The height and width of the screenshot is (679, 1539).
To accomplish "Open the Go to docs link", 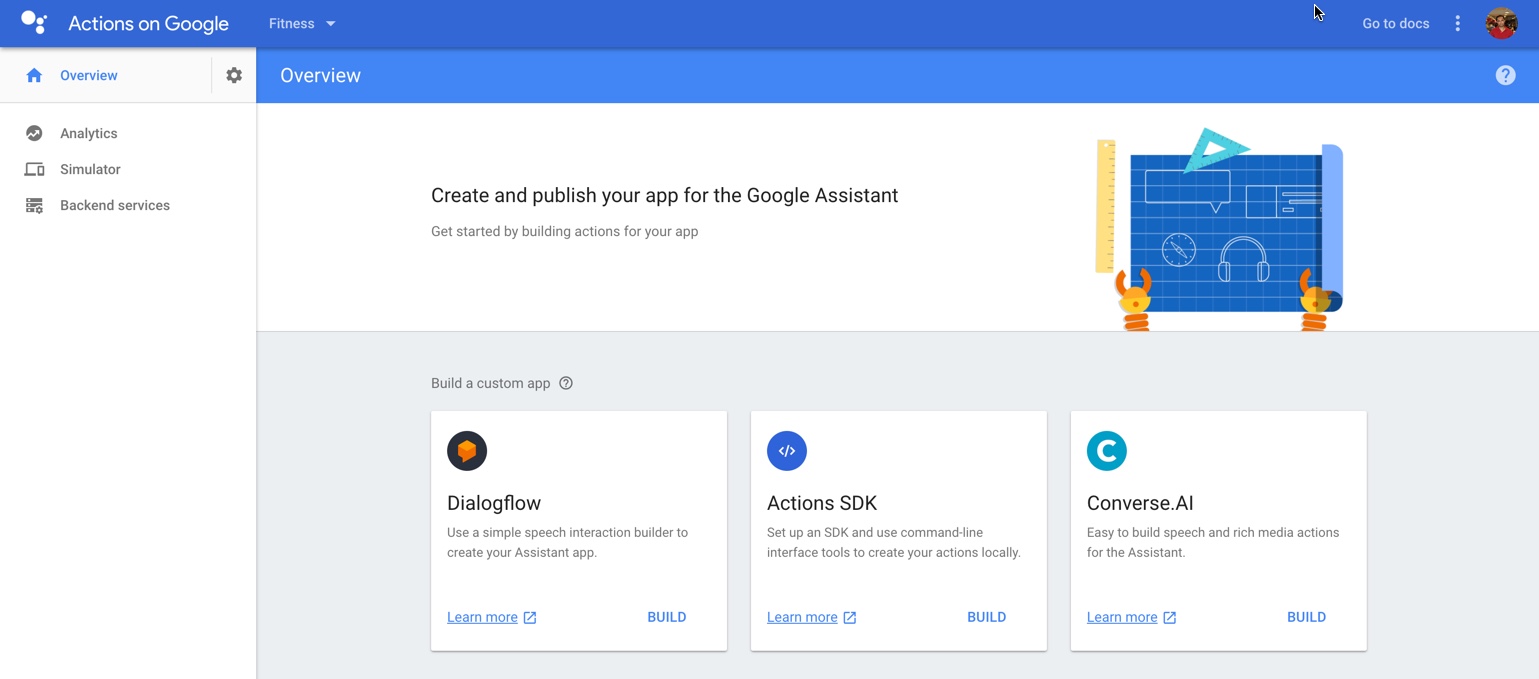I will (1395, 23).
